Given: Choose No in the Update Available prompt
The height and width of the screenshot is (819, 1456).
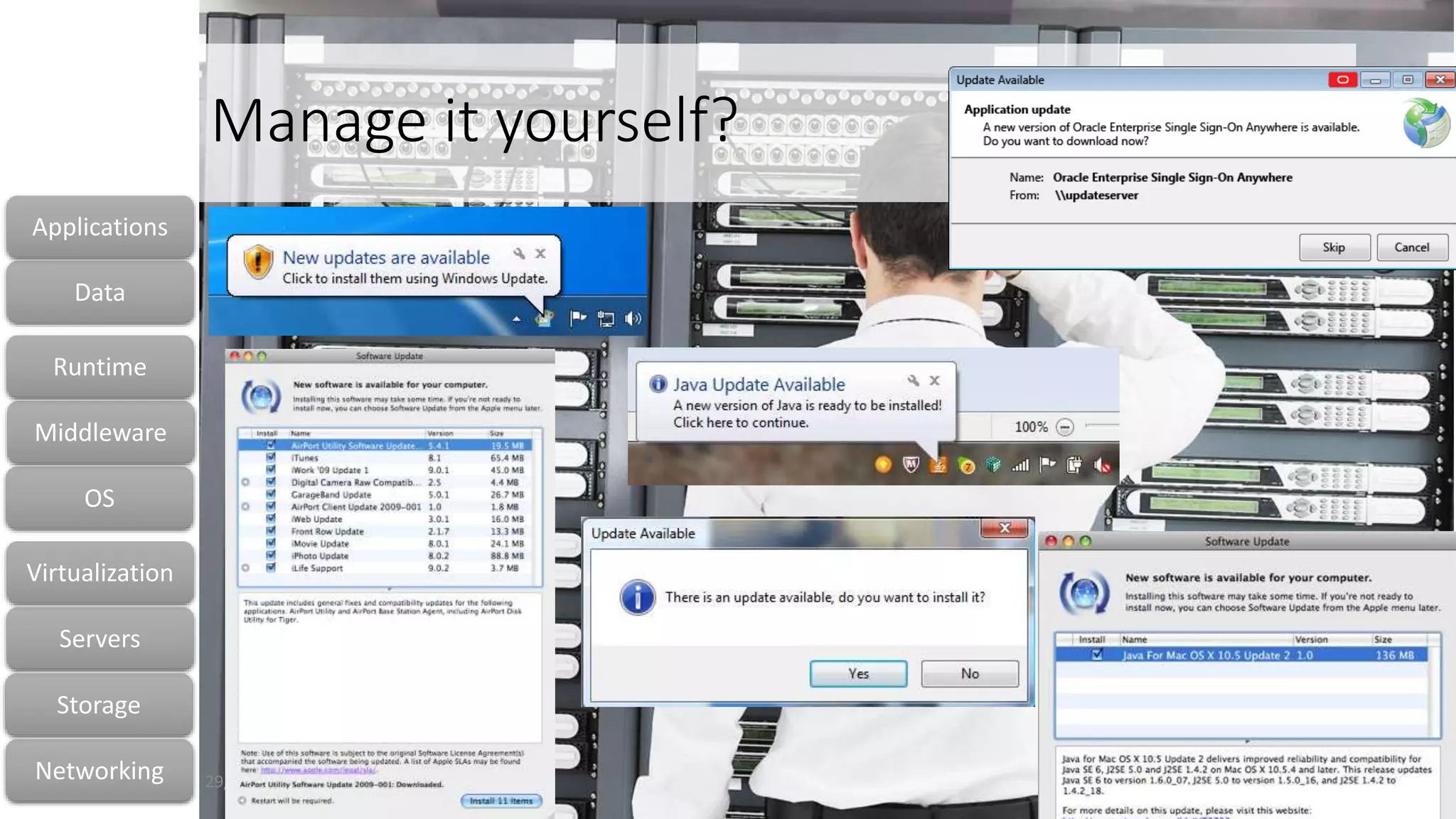Looking at the screenshot, I should click(970, 673).
